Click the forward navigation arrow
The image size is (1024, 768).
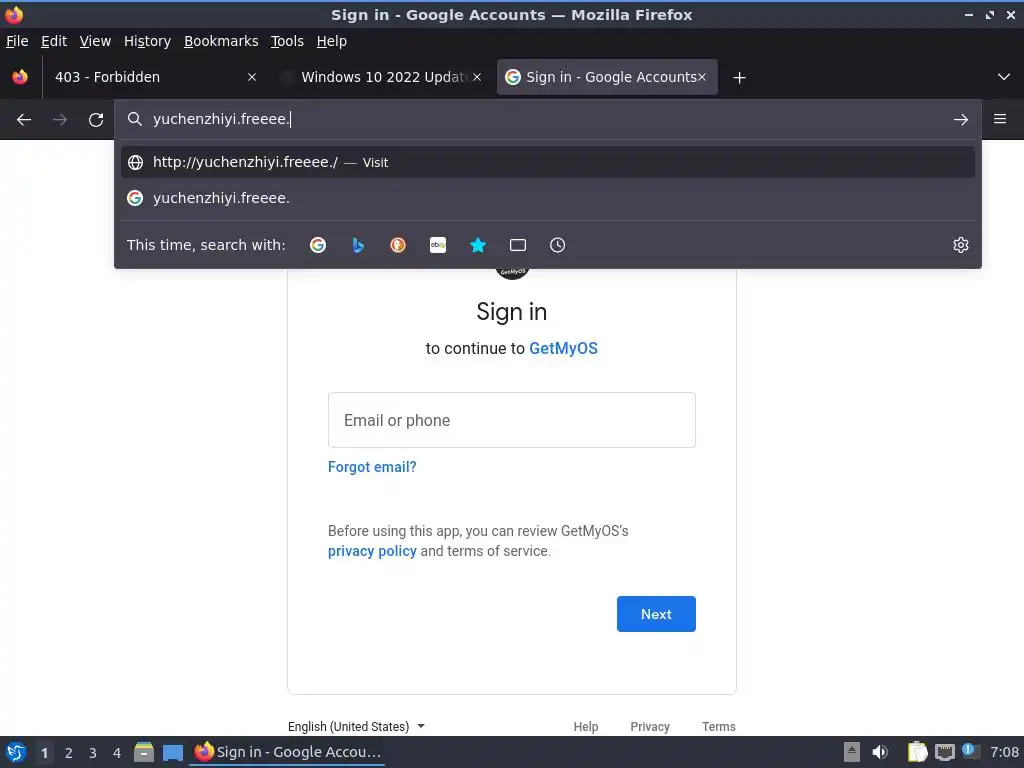tap(60, 120)
